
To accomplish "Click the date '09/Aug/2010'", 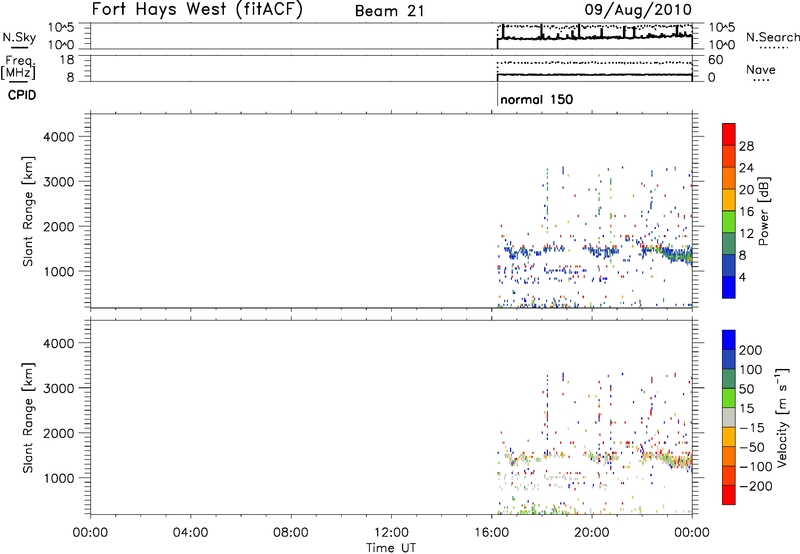I will pos(638,10).
